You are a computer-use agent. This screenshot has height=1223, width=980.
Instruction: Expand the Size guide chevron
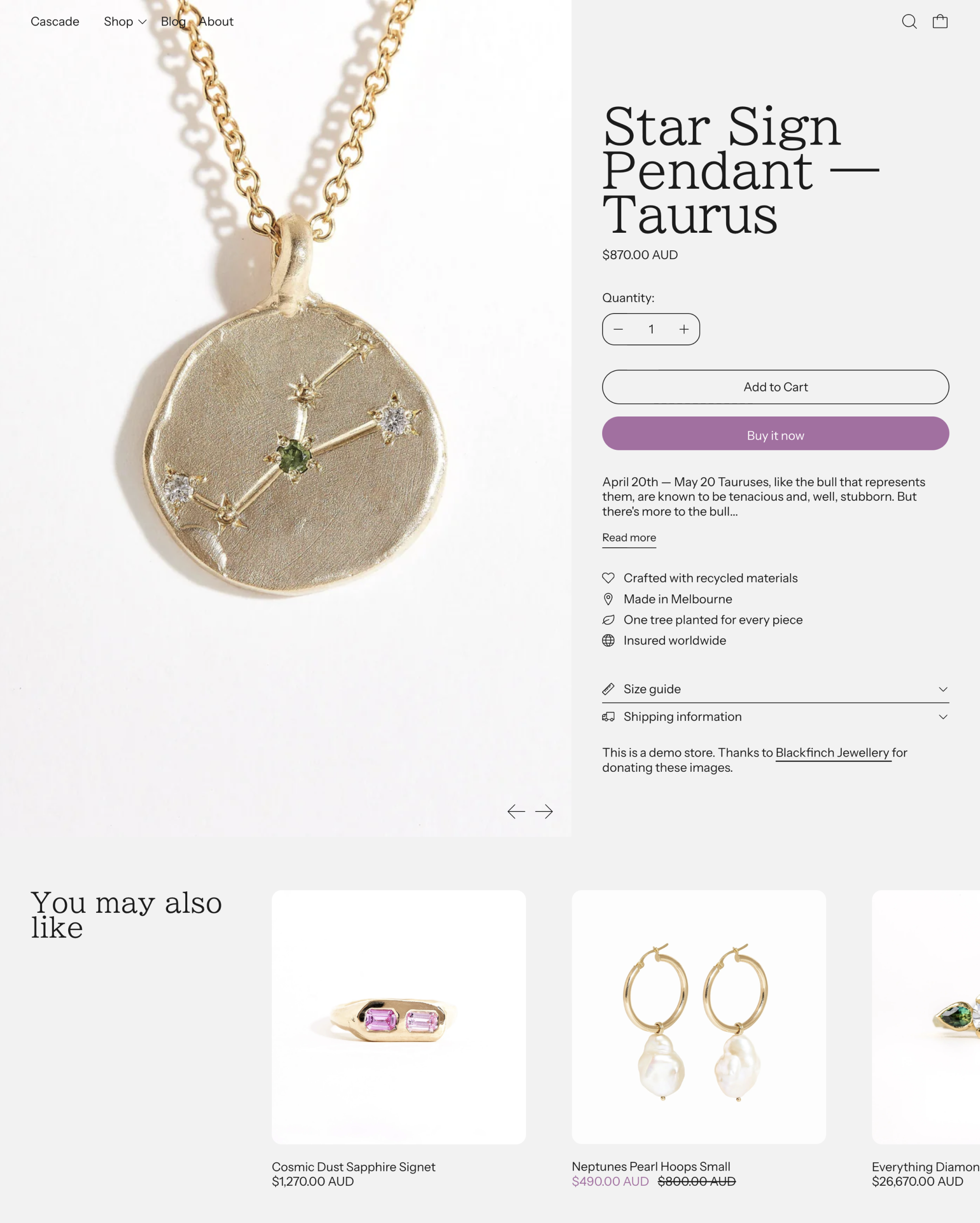tap(943, 689)
